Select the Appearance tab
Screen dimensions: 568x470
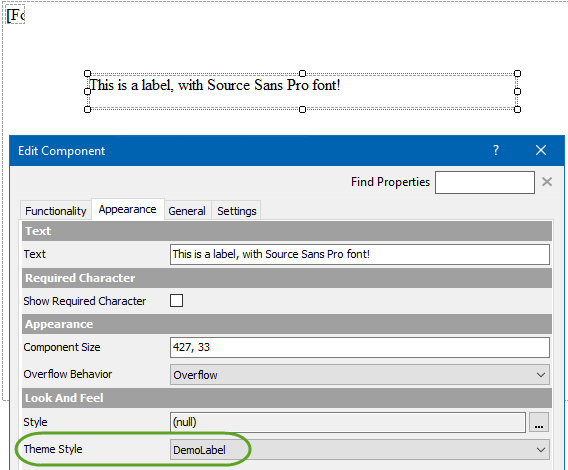[128, 209]
